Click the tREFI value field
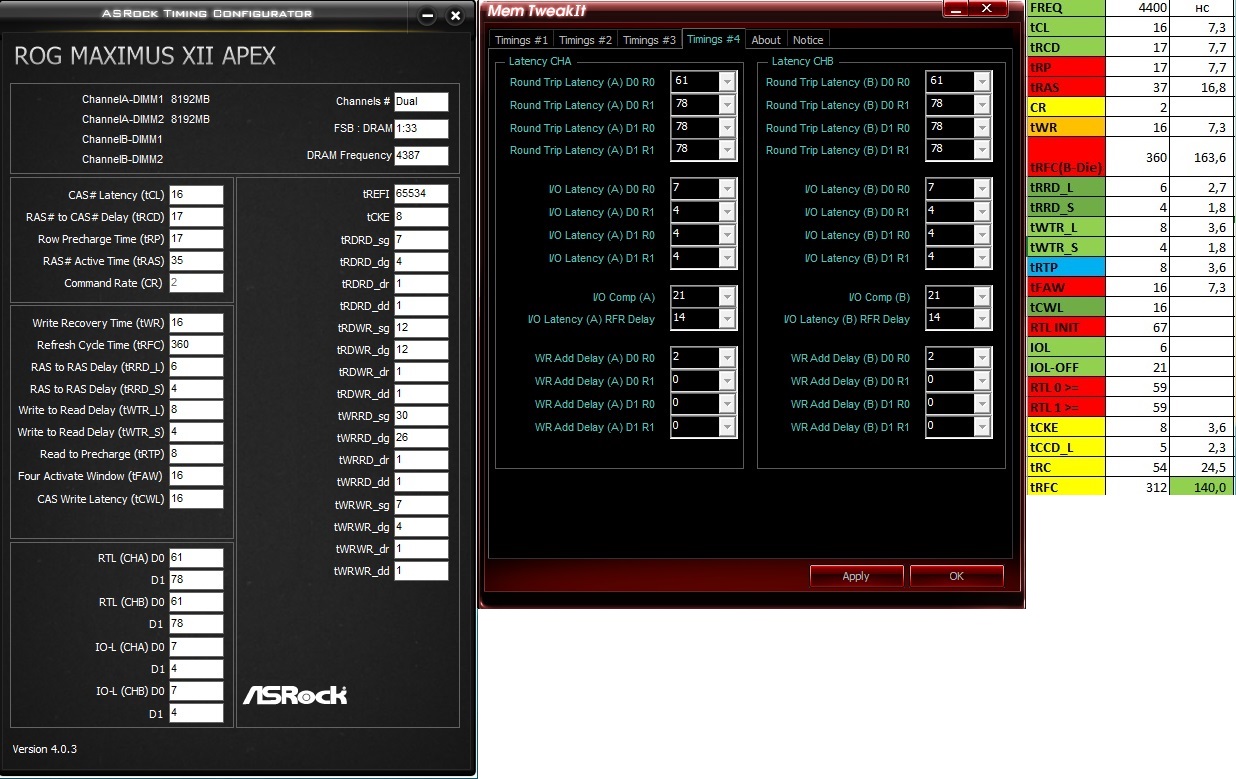Image resolution: width=1236 pixels, height=779 pixels. coord(421,194)
